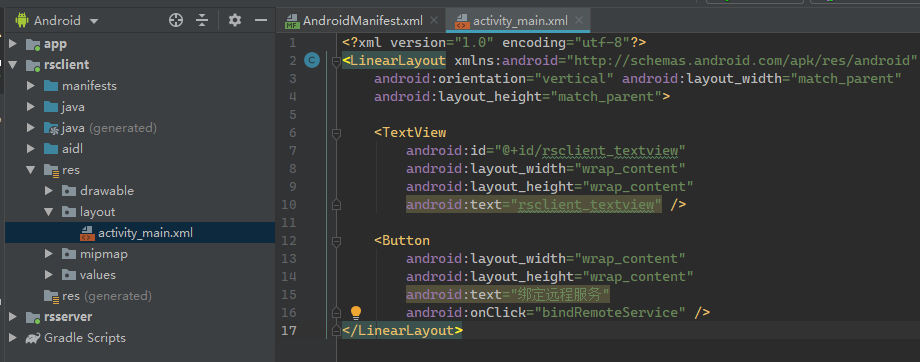This screenshot has height=362, width=920.
Task: Expand the values folder
Action: coord(50,275)
